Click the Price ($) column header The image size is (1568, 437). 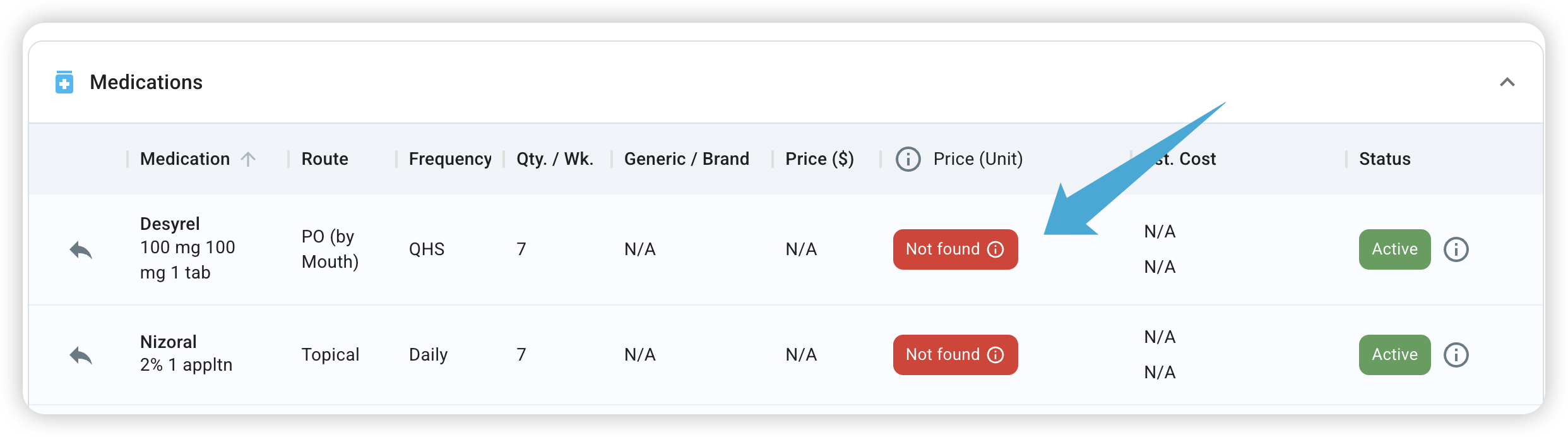(819, 159)
